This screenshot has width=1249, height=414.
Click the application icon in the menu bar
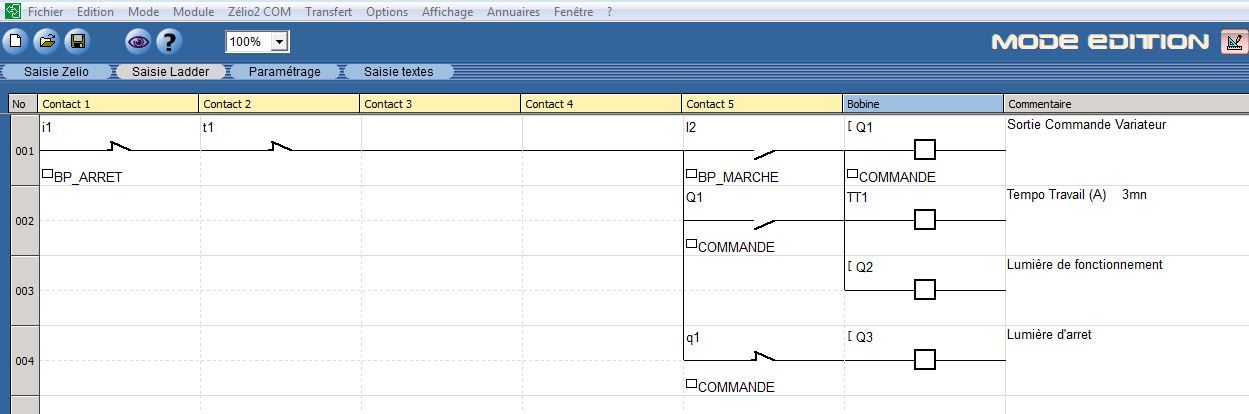[x=12, y=12]
